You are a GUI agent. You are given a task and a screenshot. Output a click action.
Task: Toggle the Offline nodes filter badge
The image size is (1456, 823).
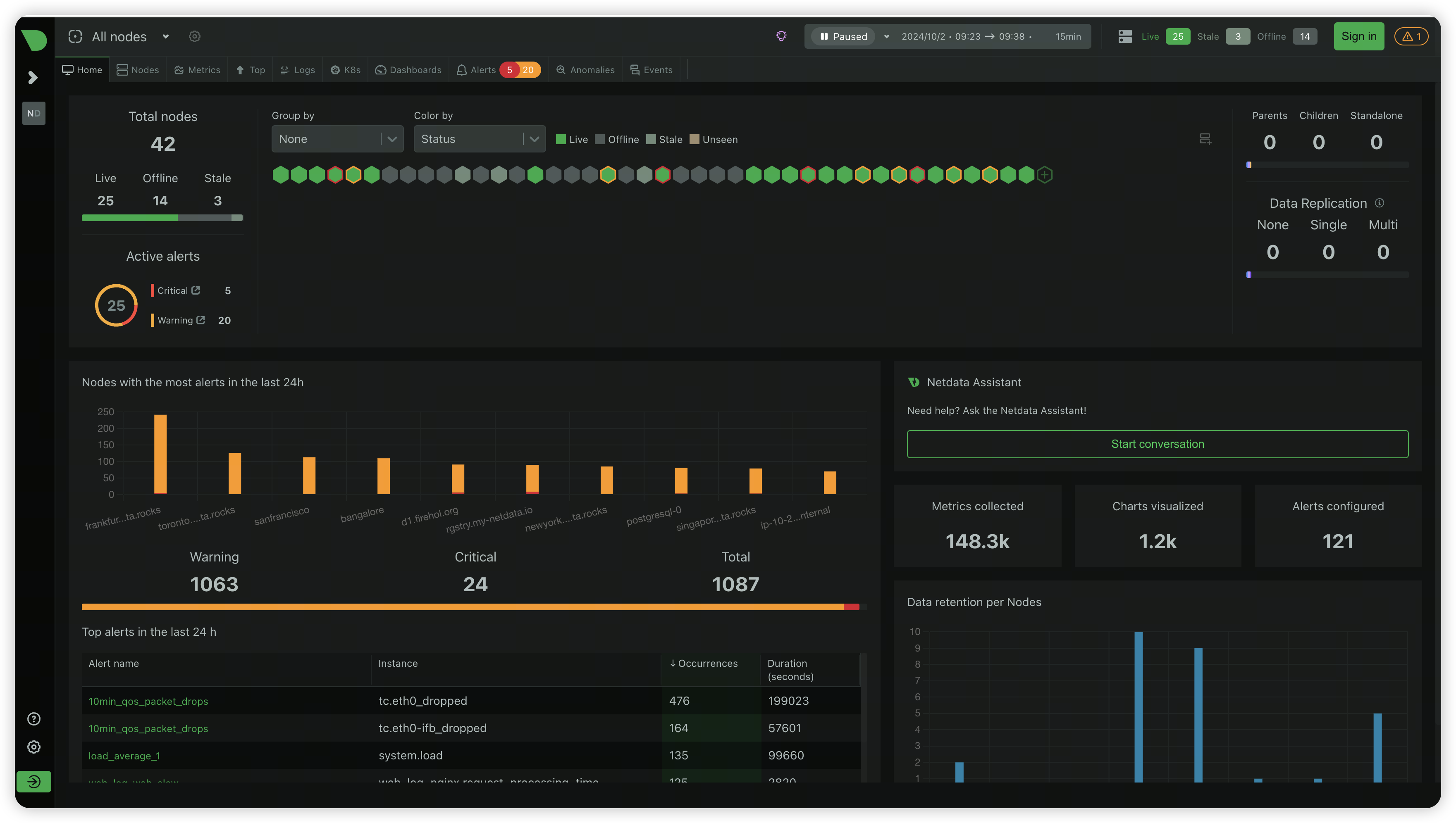tap(1305, 37)
